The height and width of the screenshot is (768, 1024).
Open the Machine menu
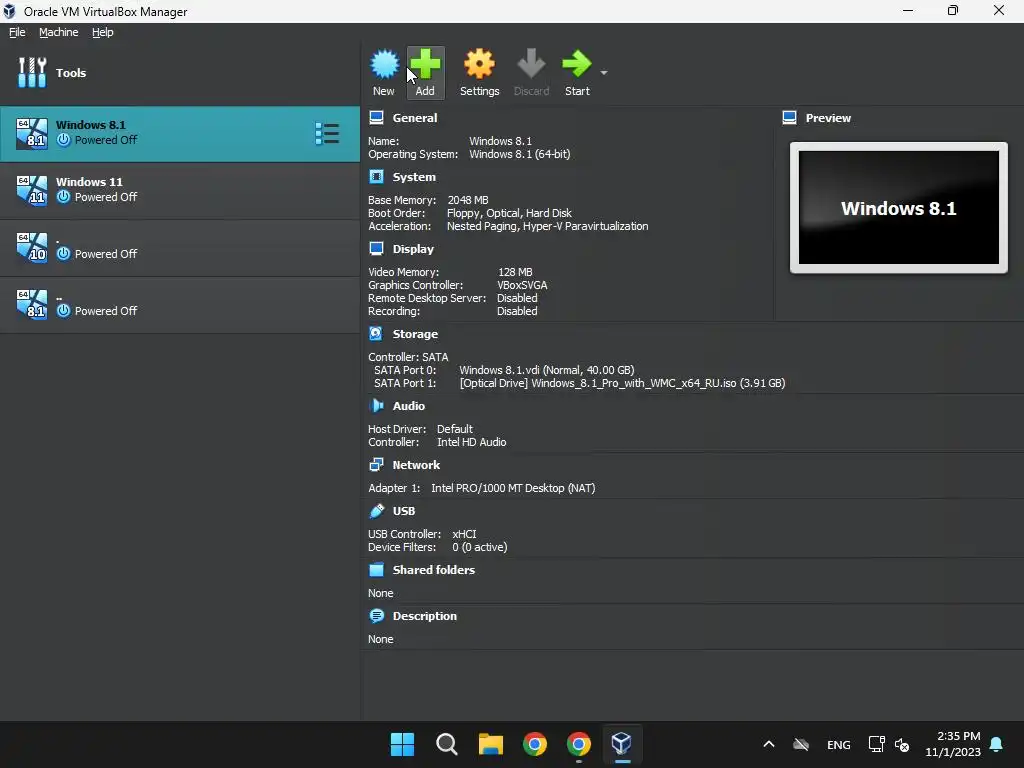tap(59, 32)
